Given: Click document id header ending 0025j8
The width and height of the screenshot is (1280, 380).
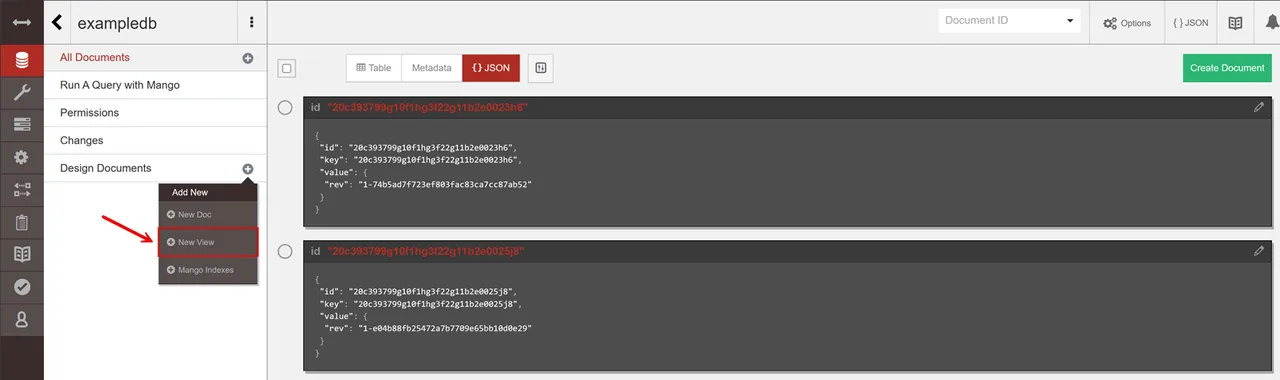Looking at the screenshot, I should coord(427,251).
